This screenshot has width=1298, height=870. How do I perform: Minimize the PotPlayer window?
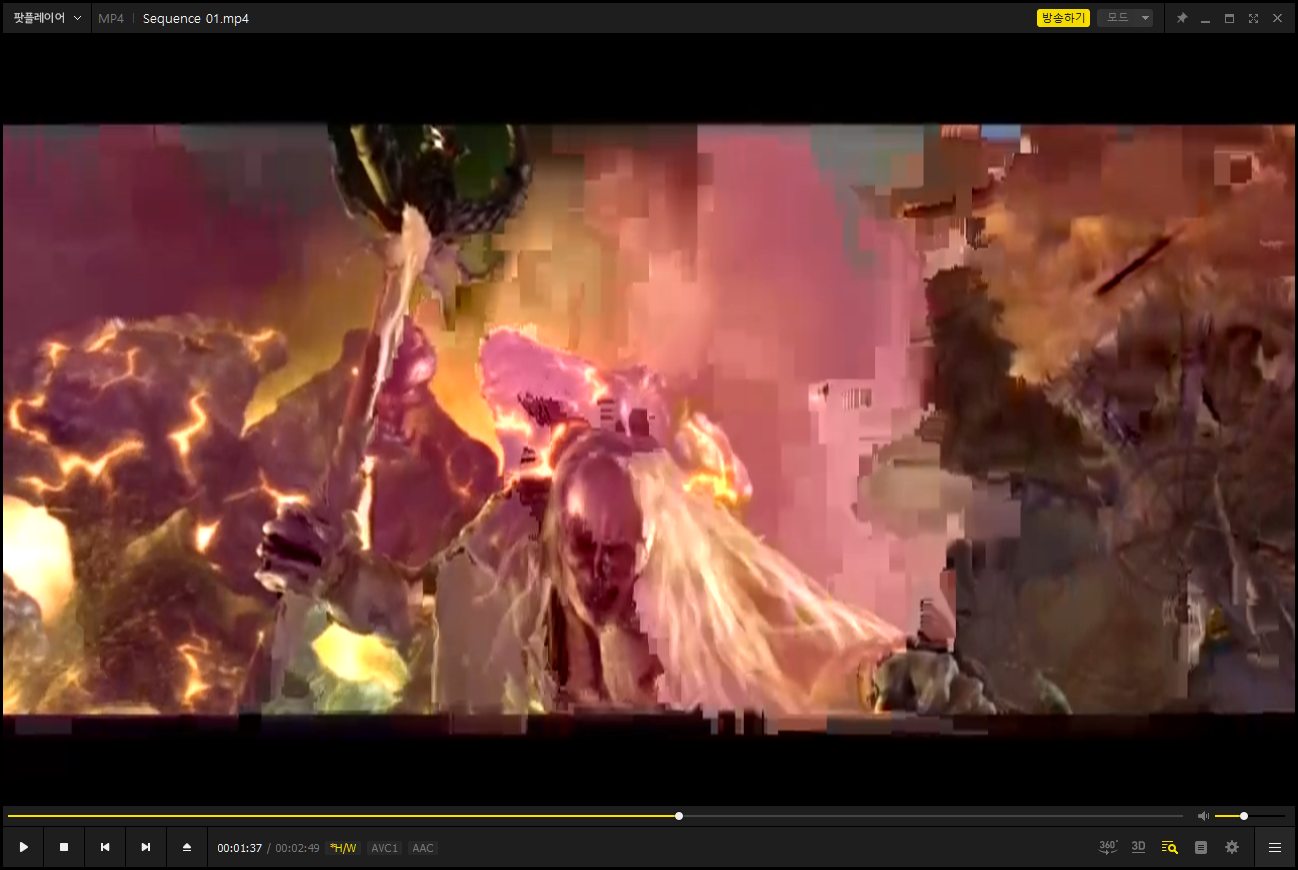(1205, 18)
